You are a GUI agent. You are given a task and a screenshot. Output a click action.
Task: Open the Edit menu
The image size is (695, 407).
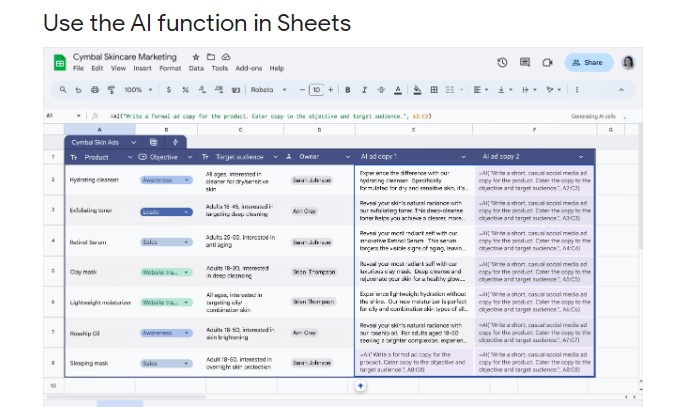point(97,68)
